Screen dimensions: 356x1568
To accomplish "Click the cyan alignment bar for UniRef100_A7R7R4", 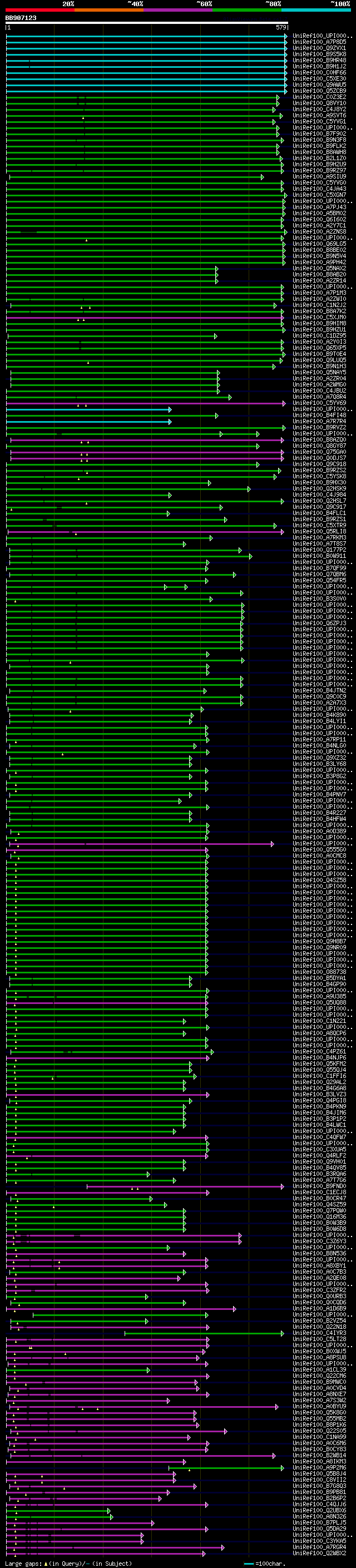I will (89, 421).
